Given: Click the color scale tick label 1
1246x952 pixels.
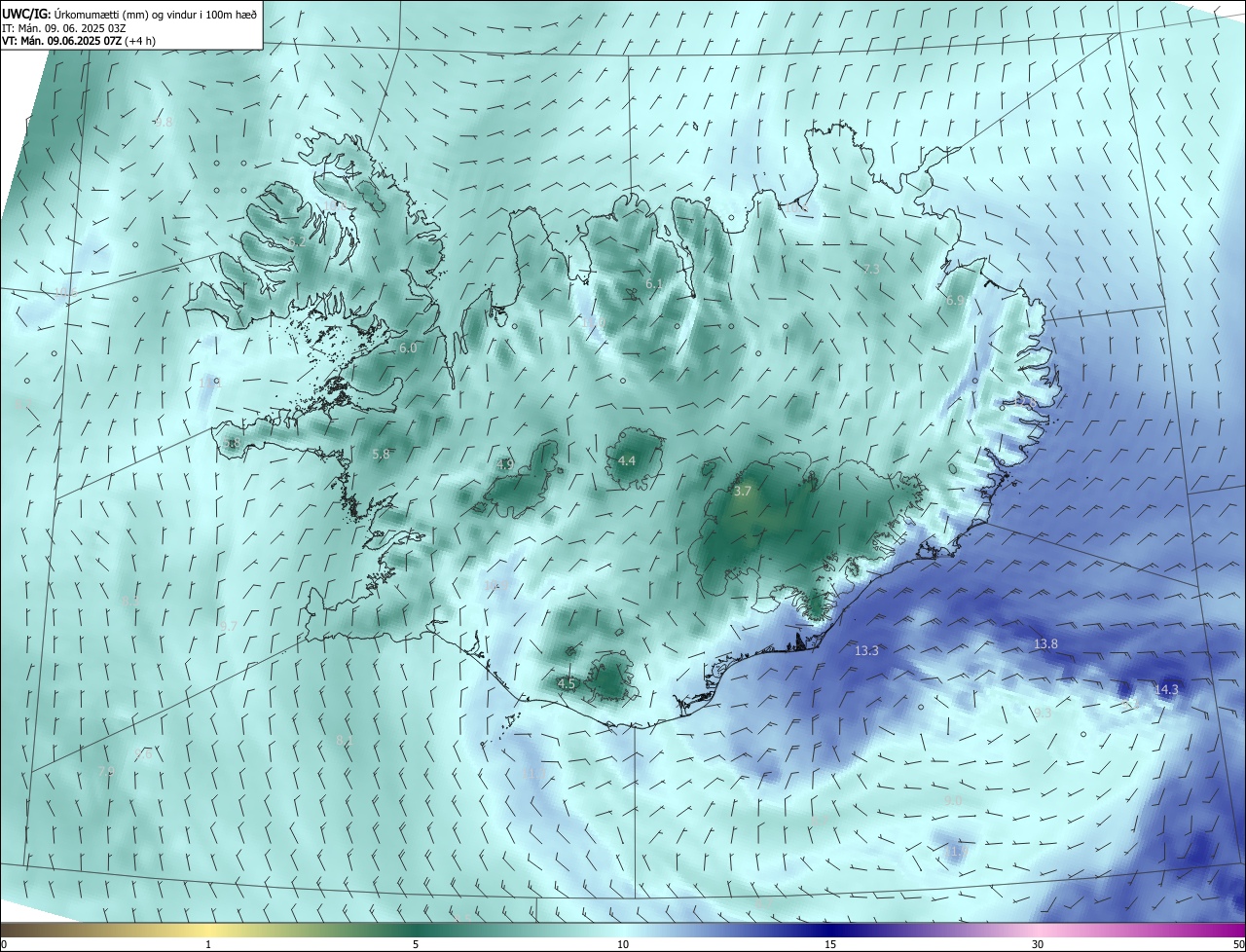Looking at the screenshot, I should (x=208, y=945).
